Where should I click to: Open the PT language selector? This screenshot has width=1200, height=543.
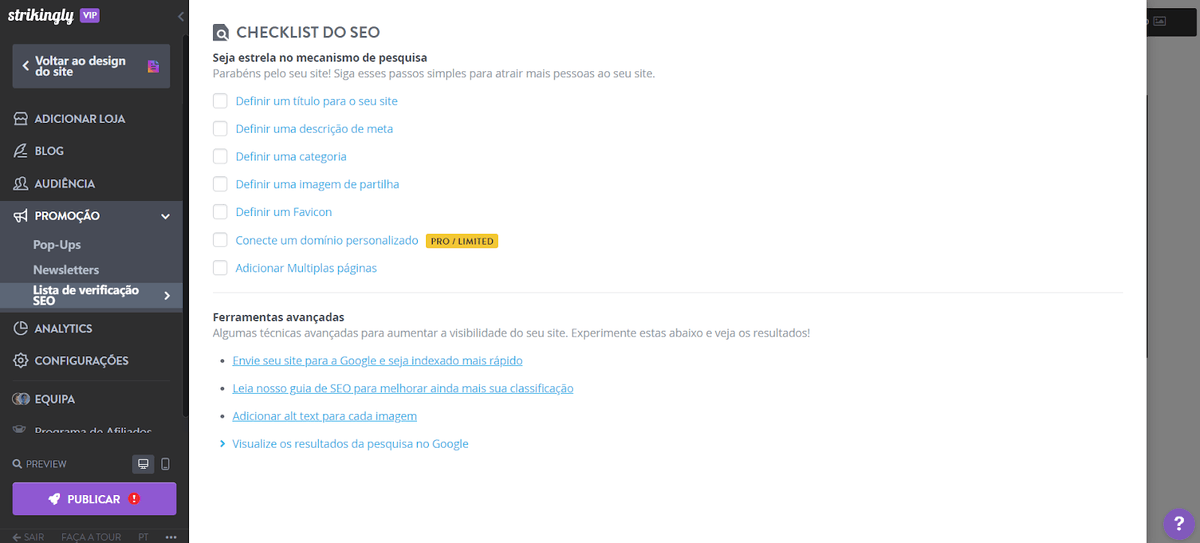pos(144,537)
